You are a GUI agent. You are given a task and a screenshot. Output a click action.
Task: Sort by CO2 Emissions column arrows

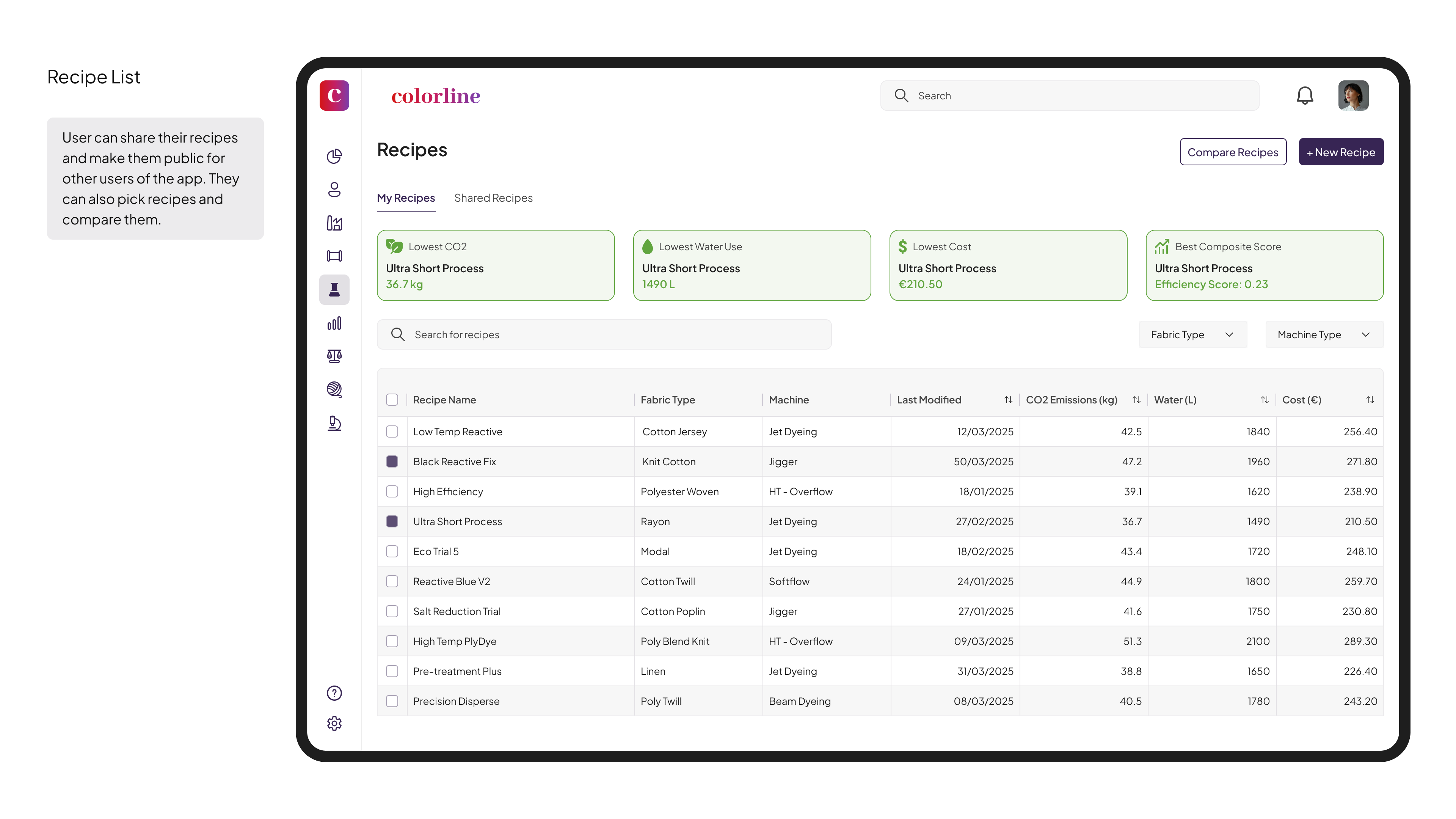[1136, 400]
